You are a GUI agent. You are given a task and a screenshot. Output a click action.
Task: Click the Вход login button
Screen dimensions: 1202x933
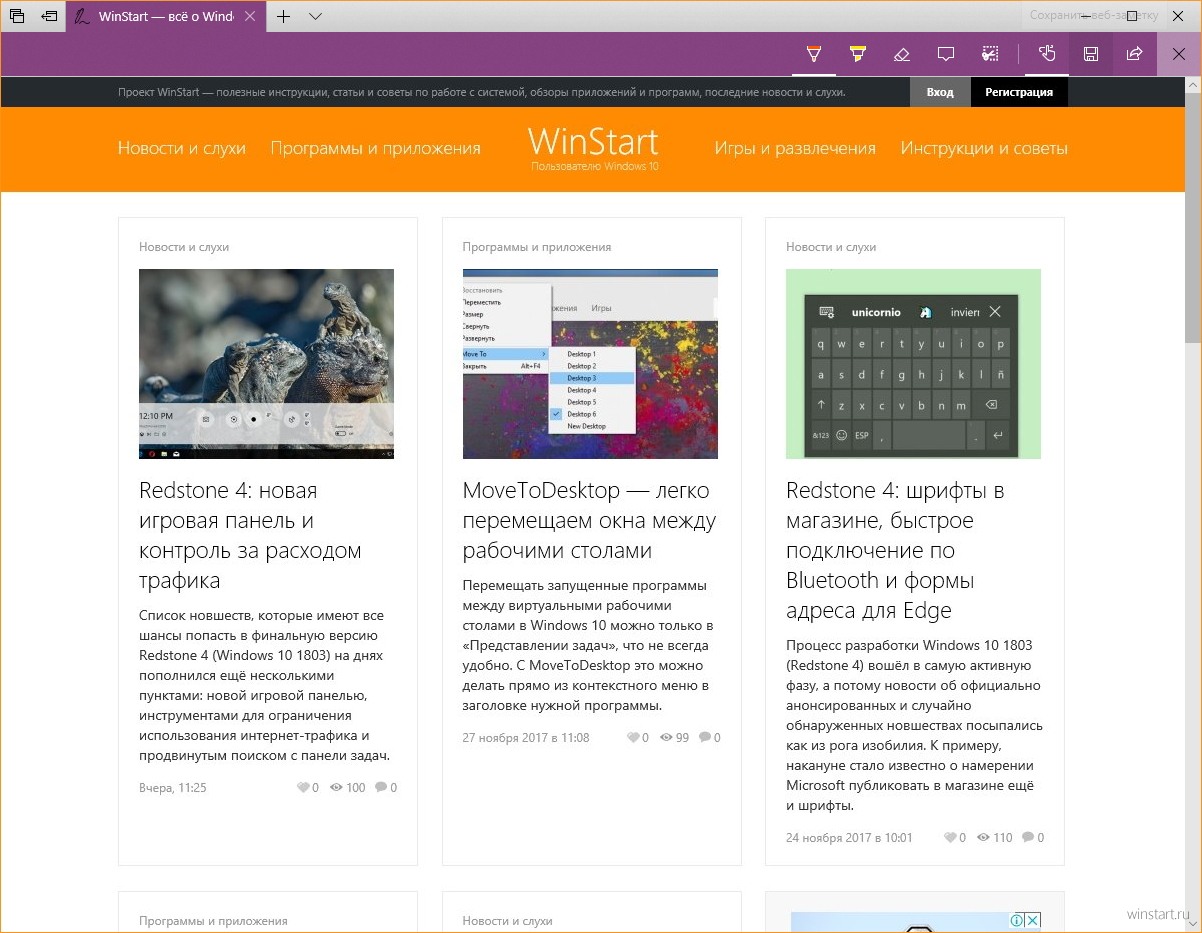pyautogui.click(x=940, y=92)
